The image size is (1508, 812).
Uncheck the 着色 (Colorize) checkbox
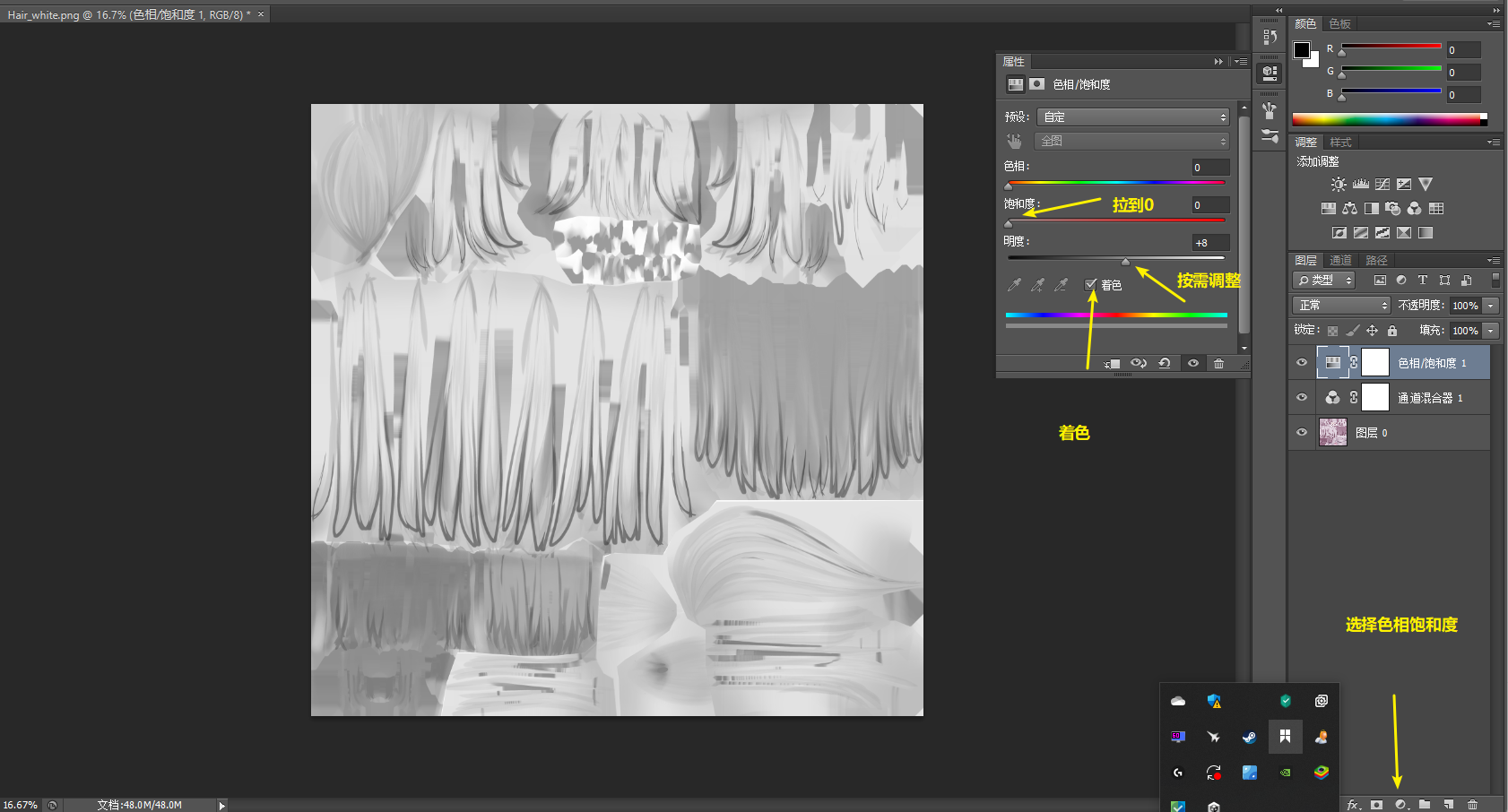click(x=1091, y=285)
